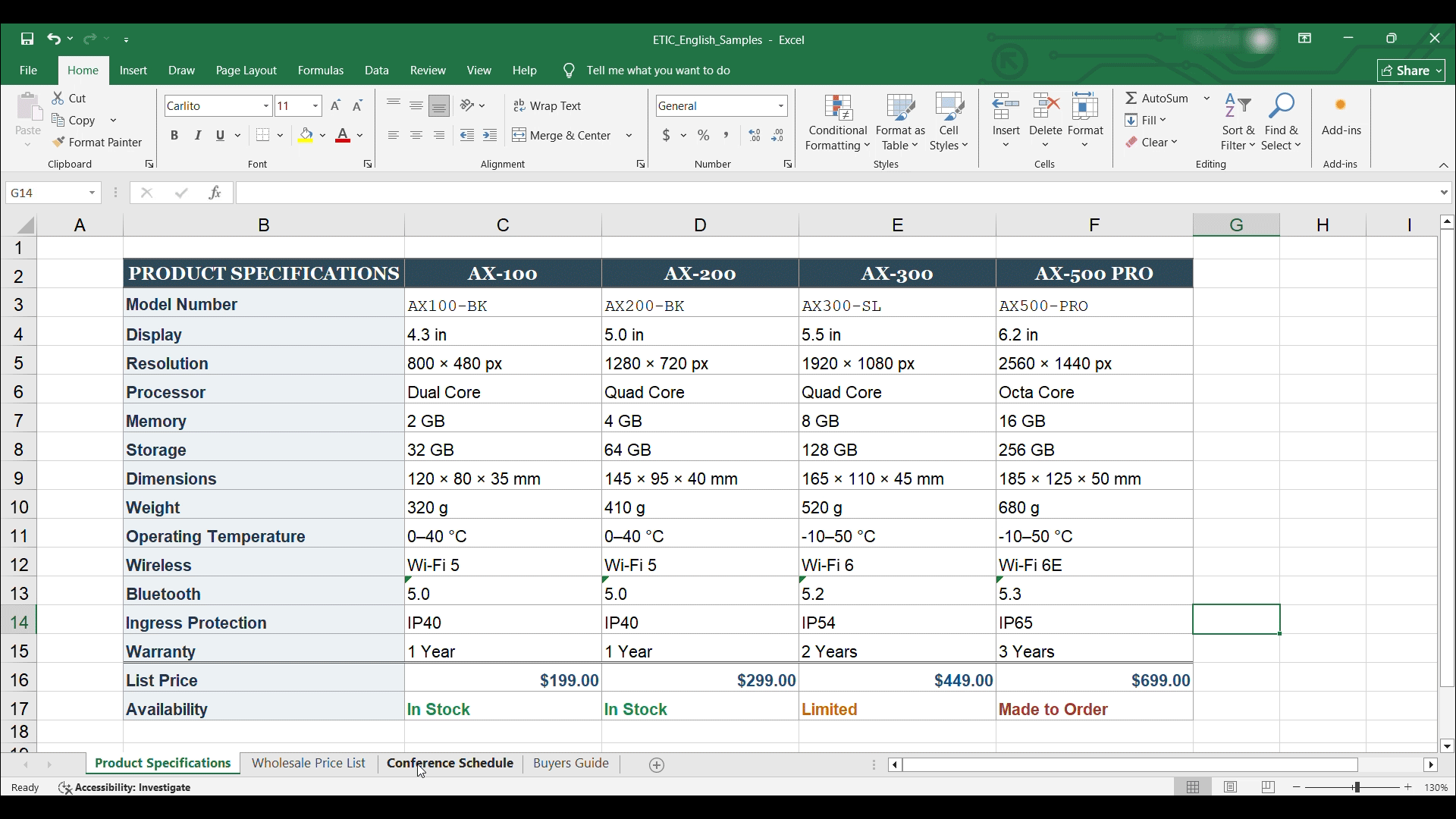This screenshot has height=819, width=1456.
Task: Toggle Underline formatting
Action: (221, 136)
